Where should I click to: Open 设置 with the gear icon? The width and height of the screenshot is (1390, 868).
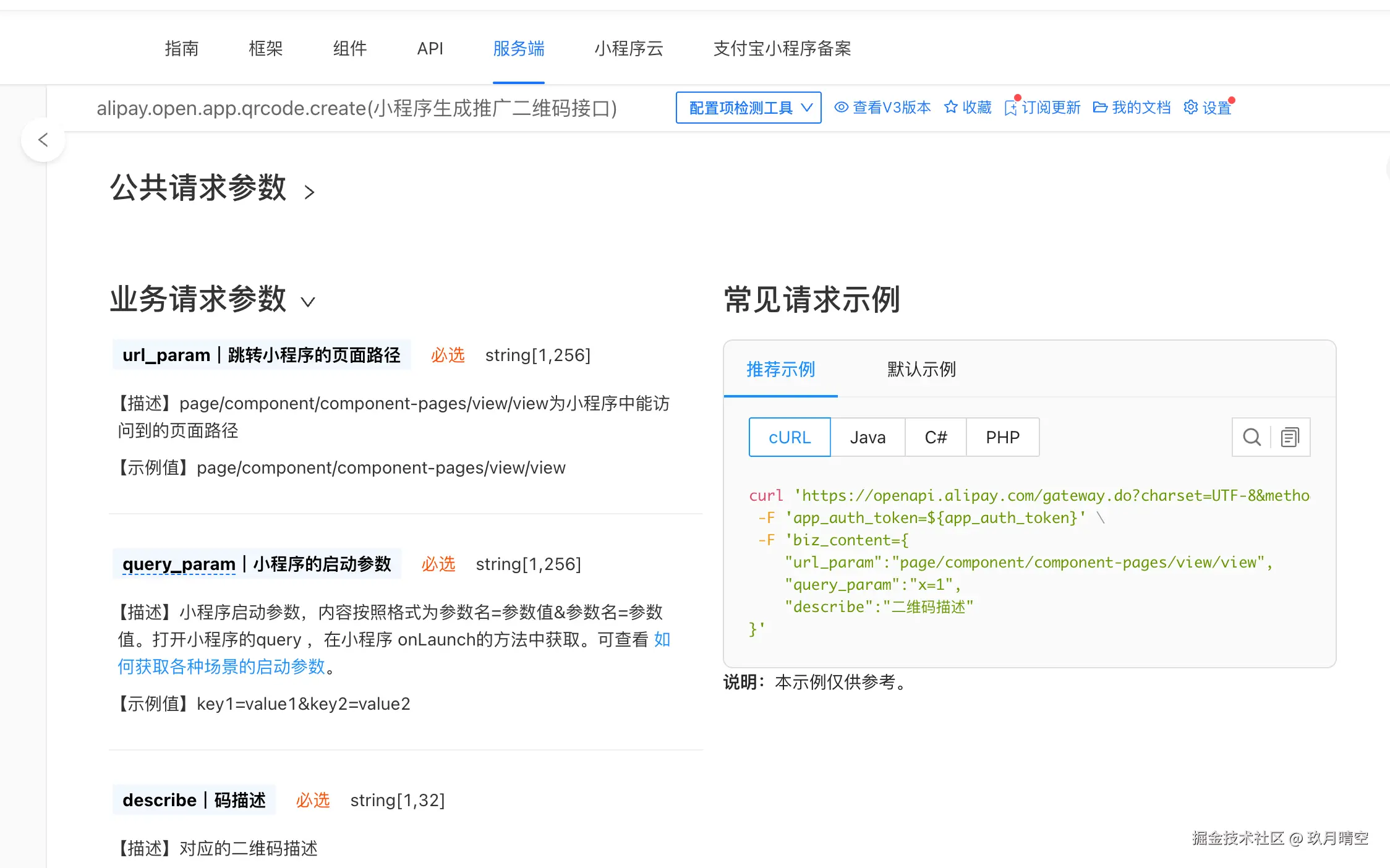(x=1190, y=108)
